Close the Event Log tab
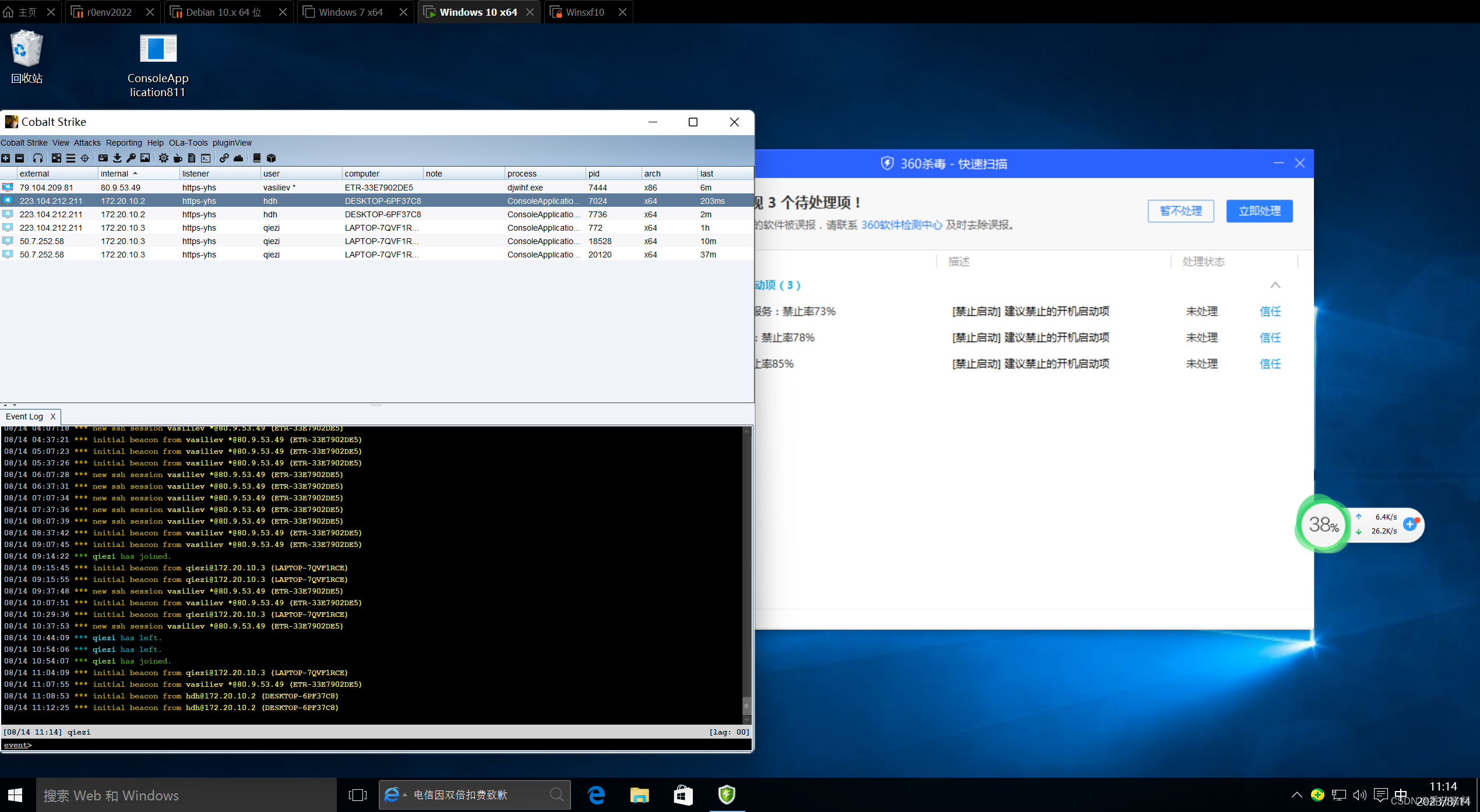The height and width of the screenshot is (812, 1480). point(53,416)
